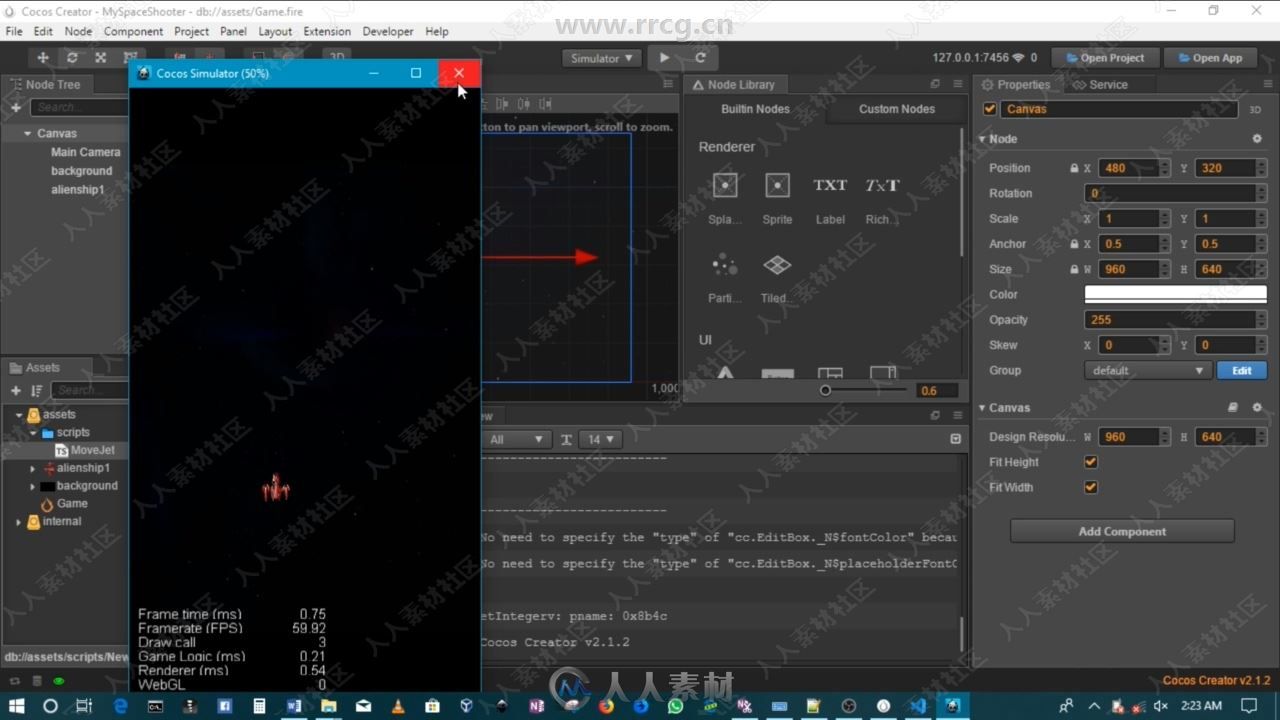This screenshot has height=720, width=1280.
Task: Open the Extension menu
Action: [x=327, y=31]
